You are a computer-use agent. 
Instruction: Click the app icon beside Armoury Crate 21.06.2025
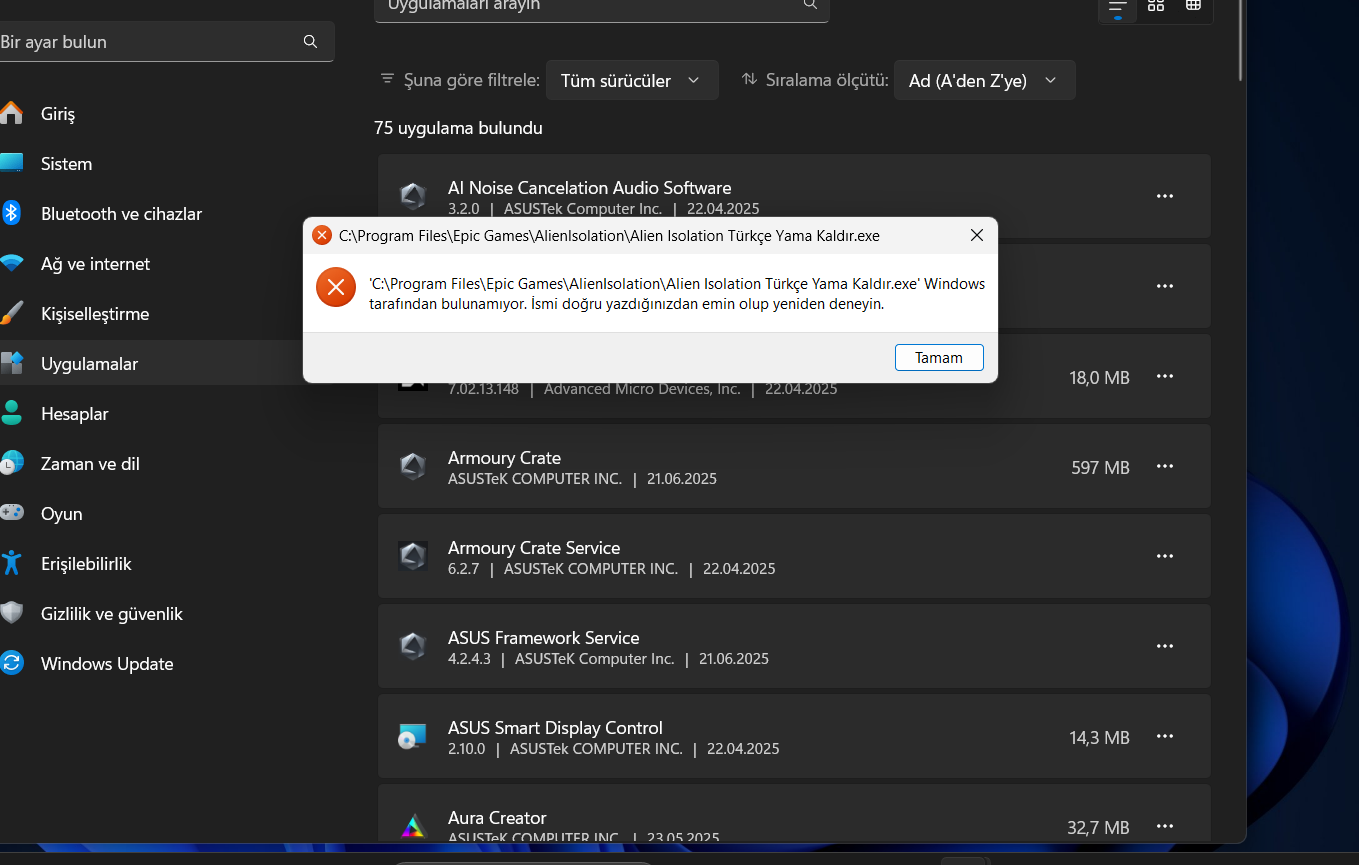413,466
